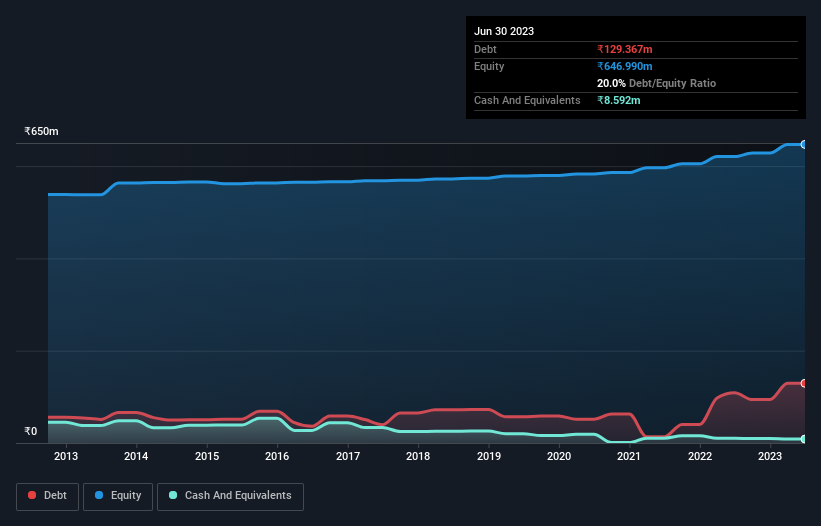
Task: Select the 2017 x-axis label
Action: tap(348, 456)
